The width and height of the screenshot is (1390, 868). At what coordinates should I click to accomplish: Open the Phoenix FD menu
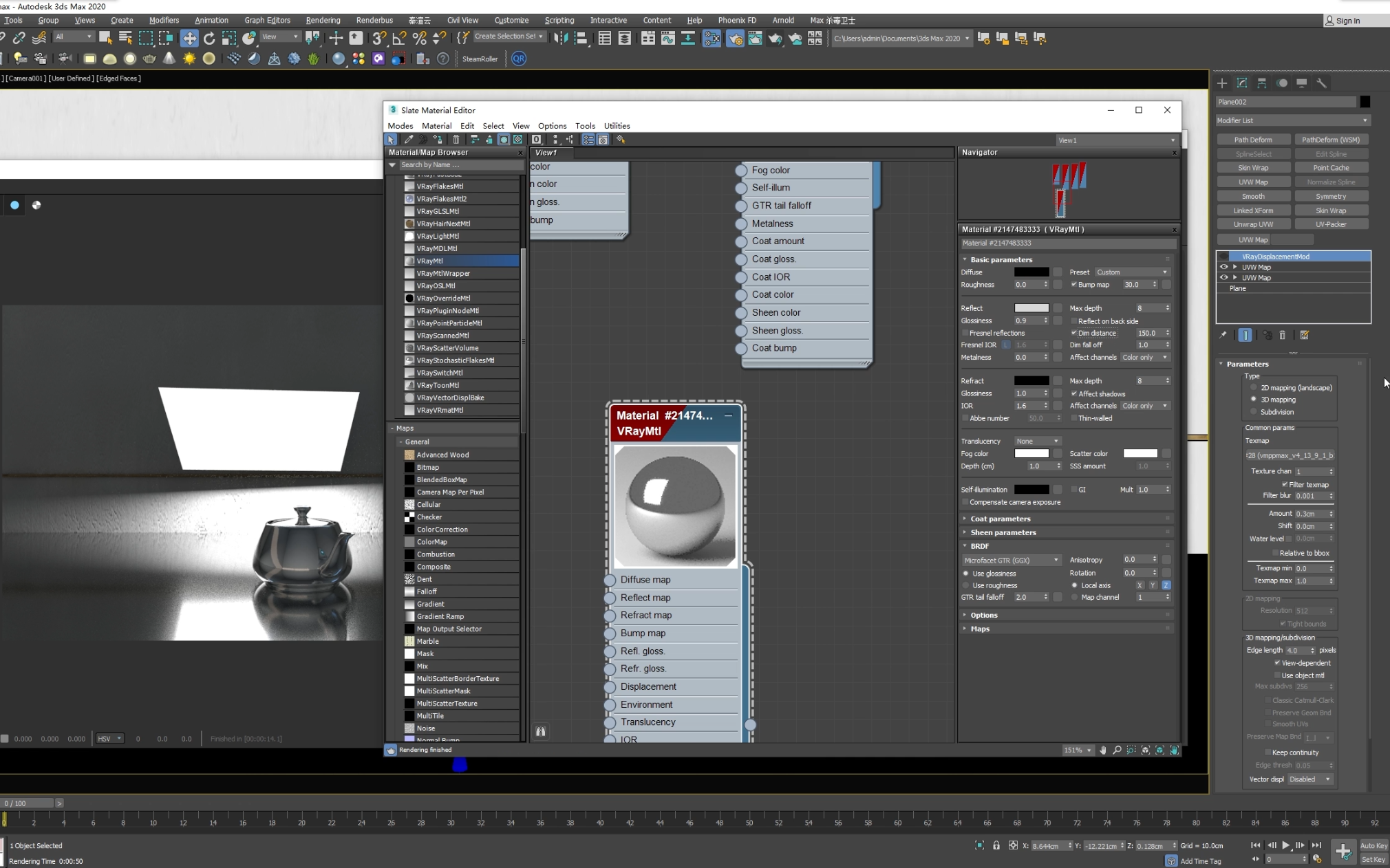tap(736, 21)
